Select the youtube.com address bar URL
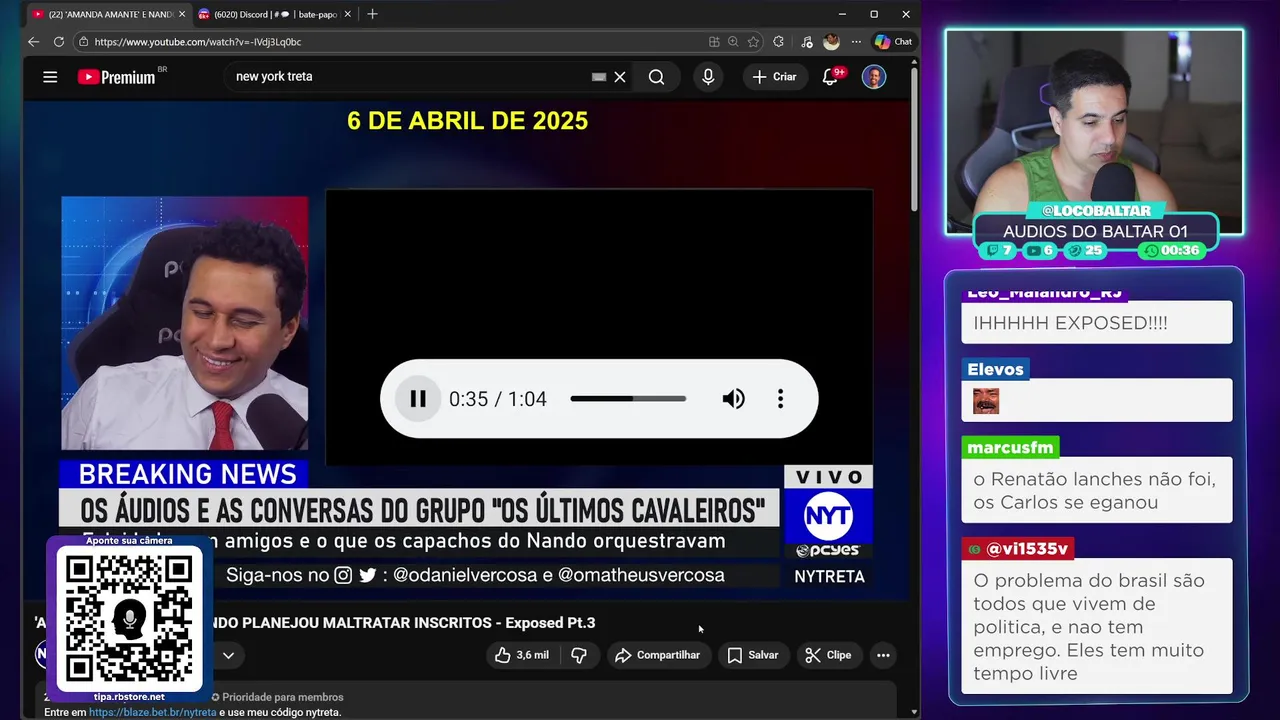The height and width of the screenshot is (720, 1280). point(198,42)
